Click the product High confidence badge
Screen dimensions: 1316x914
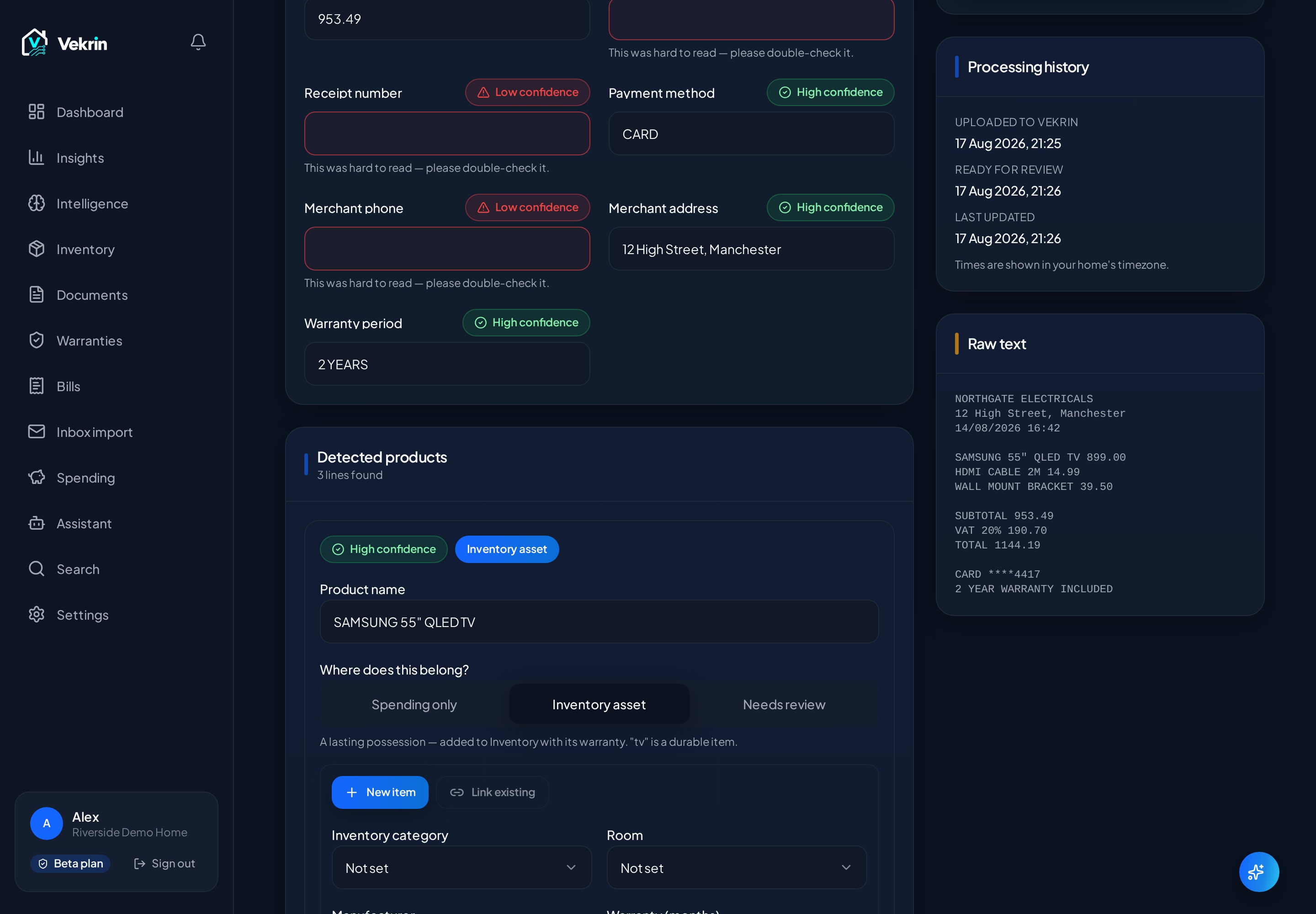[384, 549]
